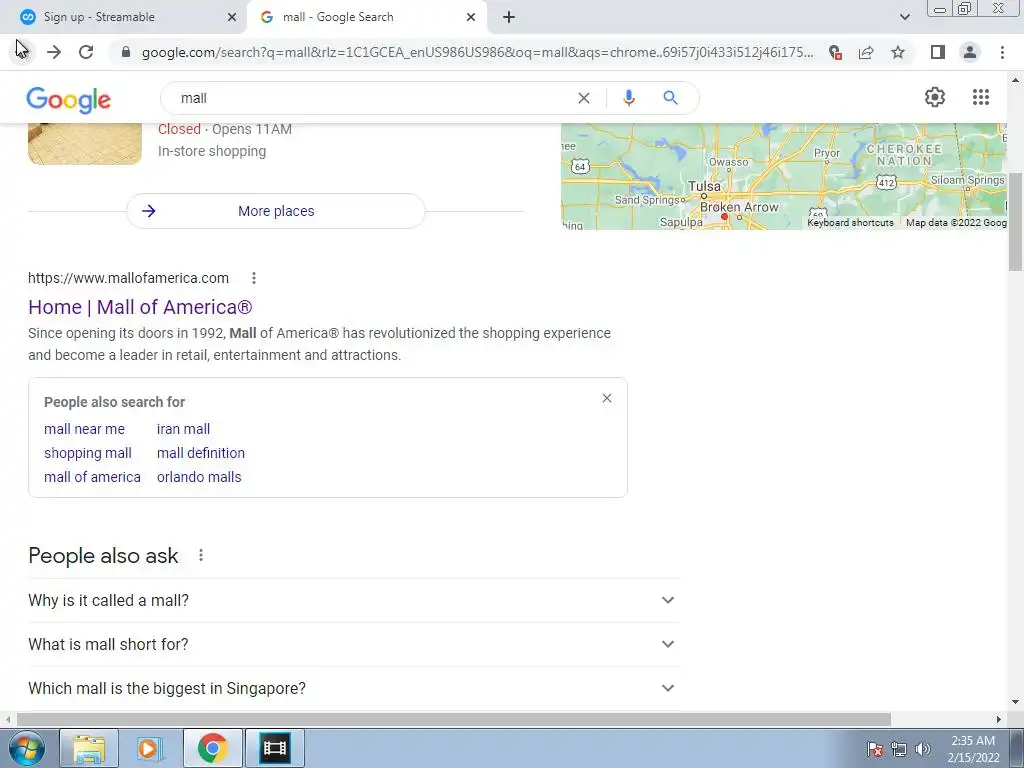This screenshot has height=768, width=1024.
Task: Open the Tulsa area map
Action: pyautogui.click(x=784, y=176)
